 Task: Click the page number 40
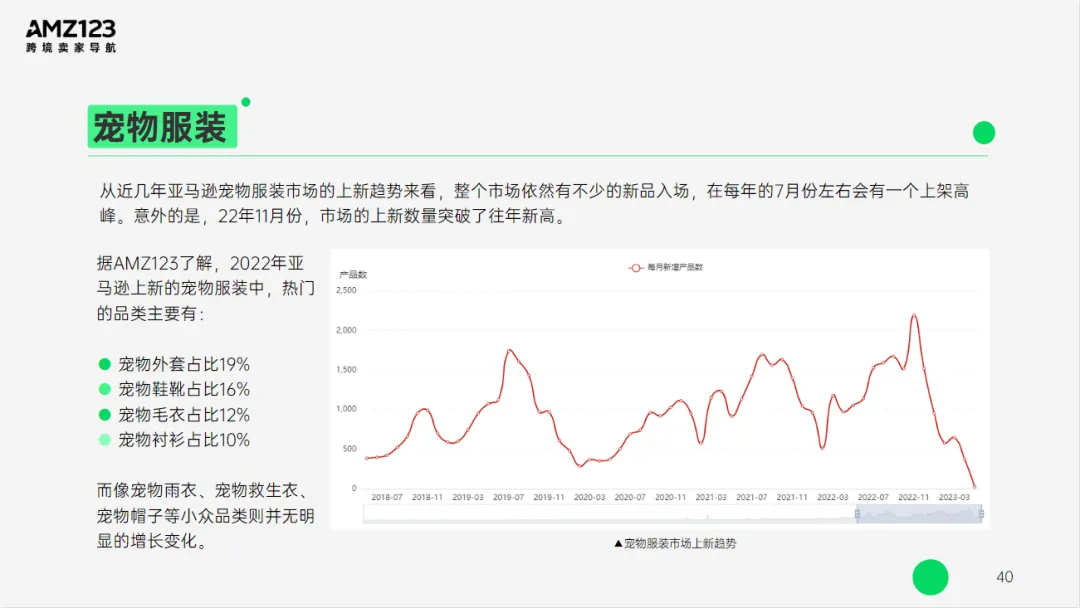[1005, 577]
